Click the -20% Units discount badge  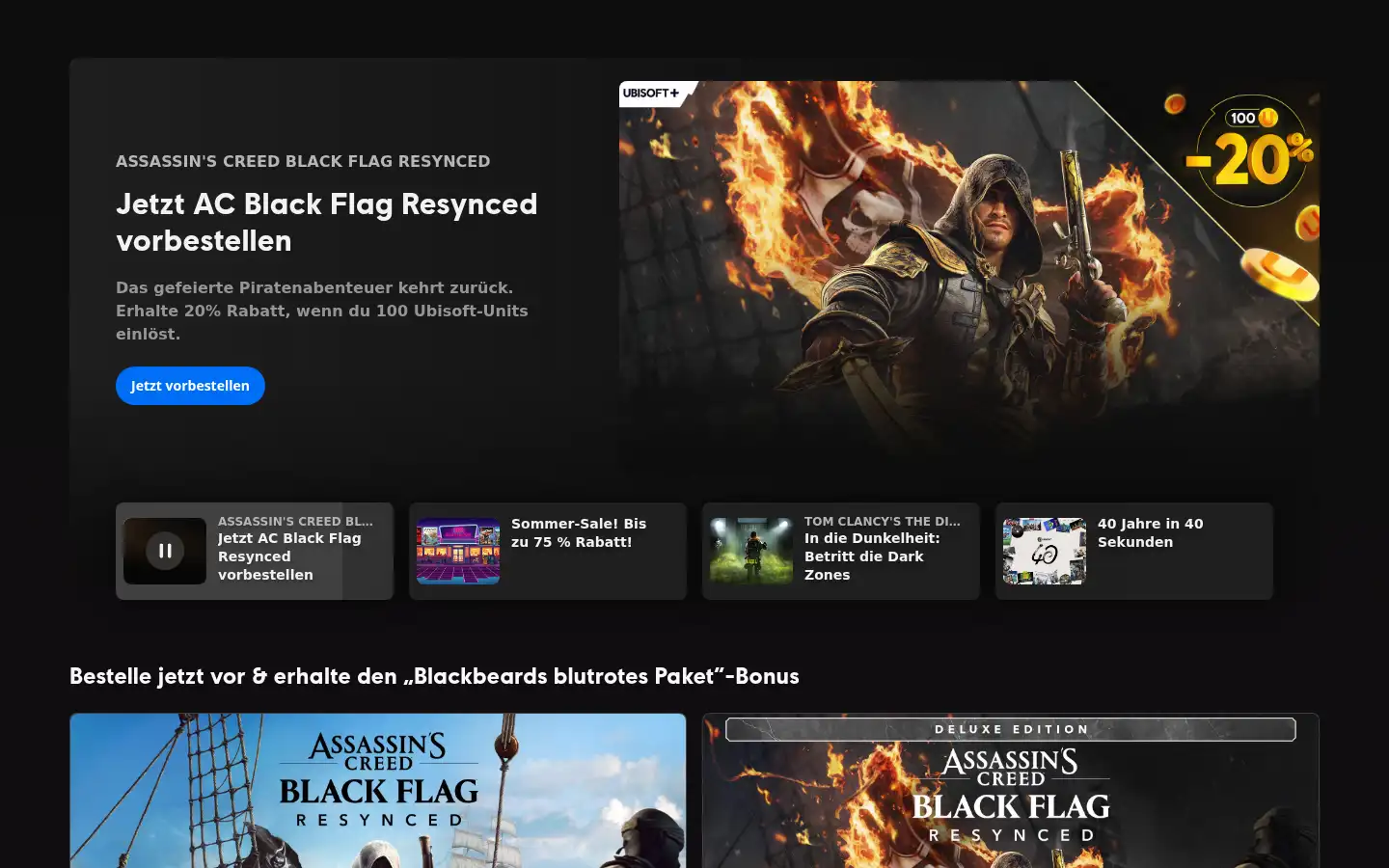[1251, 152]
